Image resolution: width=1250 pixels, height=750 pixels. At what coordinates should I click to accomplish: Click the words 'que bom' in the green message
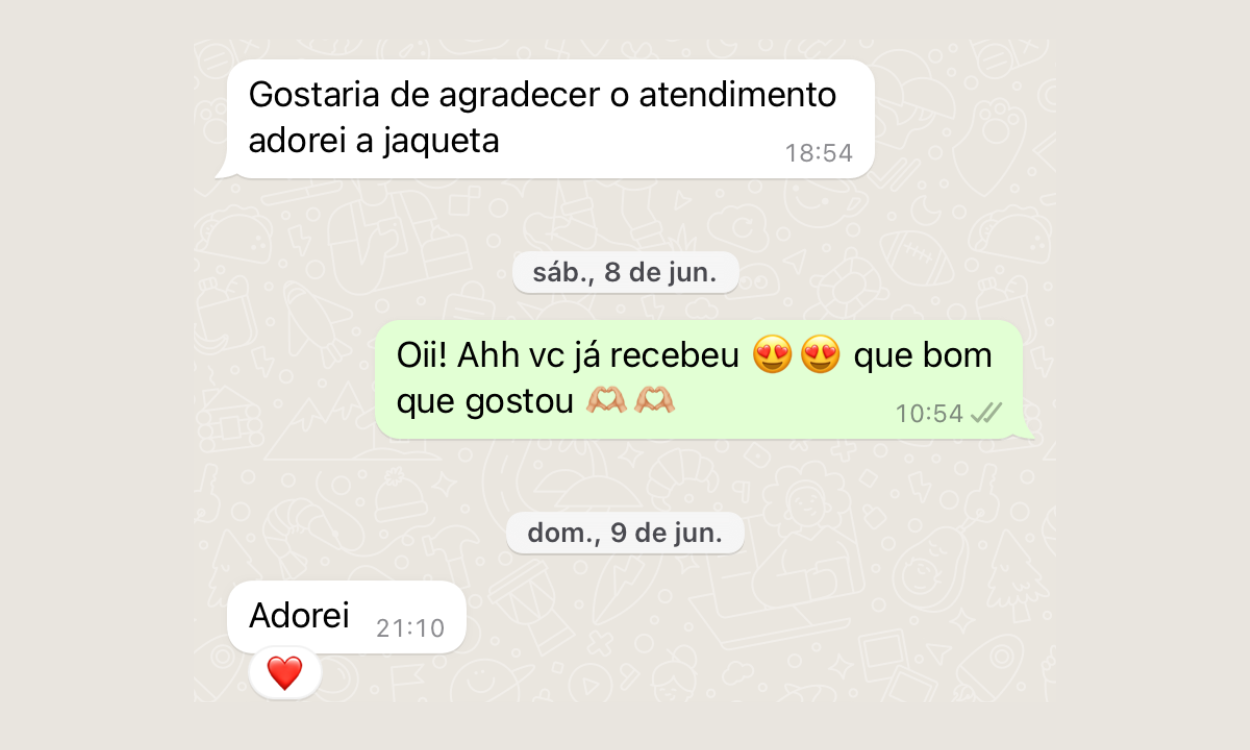(x=923, y=355)
